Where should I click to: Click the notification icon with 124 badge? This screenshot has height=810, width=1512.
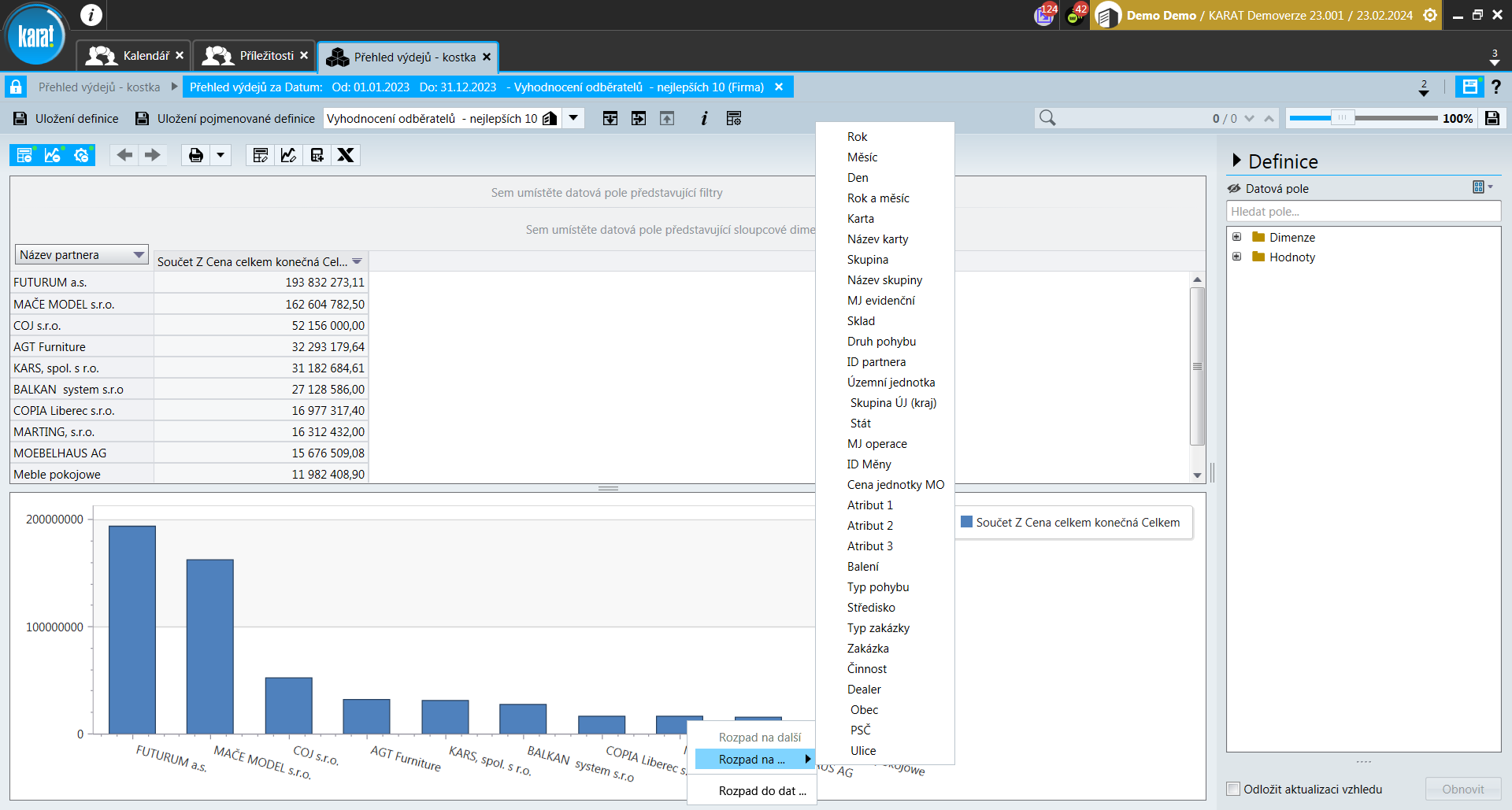[x=1044, y=15]
